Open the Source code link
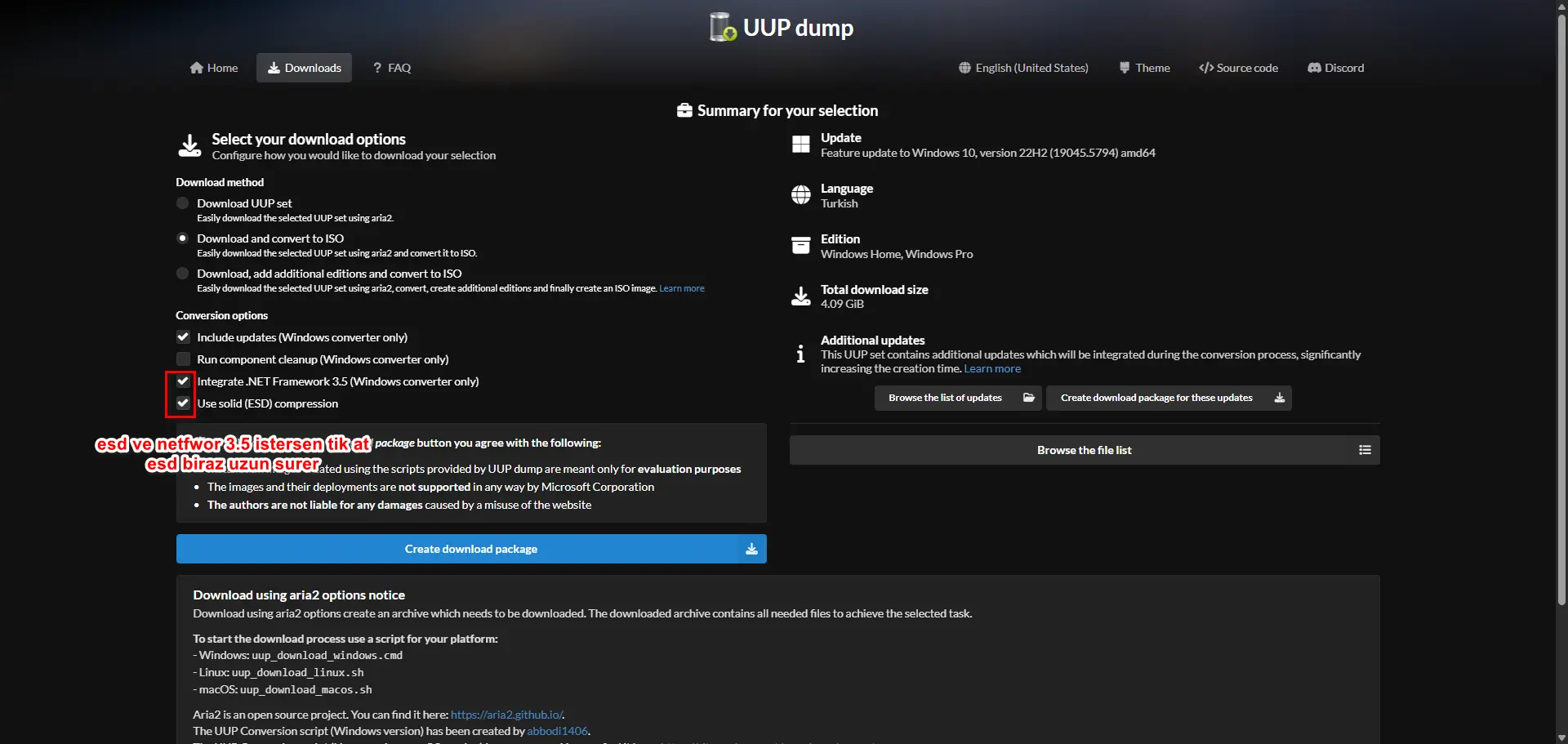This screenshot has width=1568, height=744. click(x=1238, y=68)
